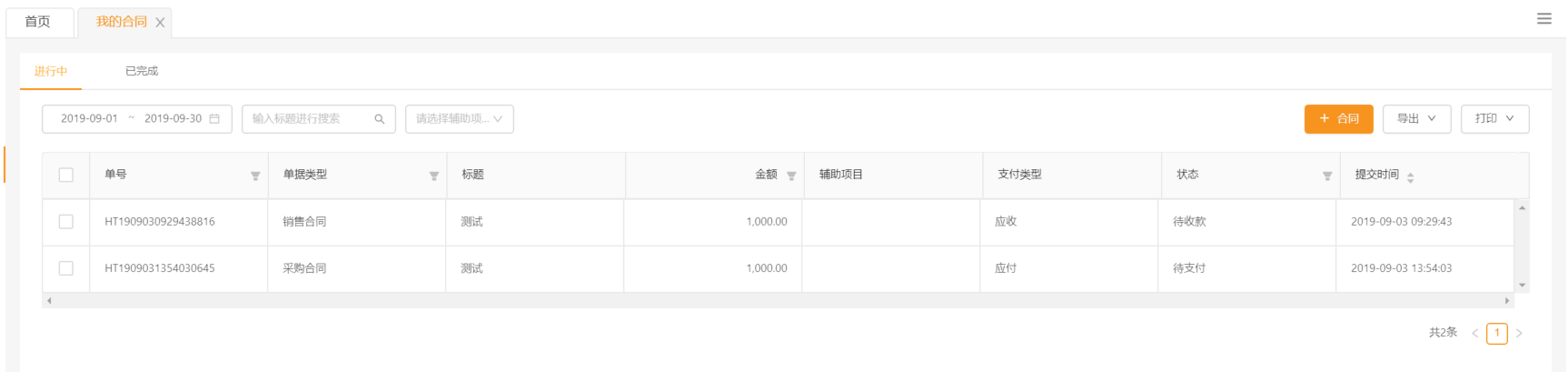Sort by 提交时间 column
This screenshot has width=1568, height=372.
[x=1410, y=177]
